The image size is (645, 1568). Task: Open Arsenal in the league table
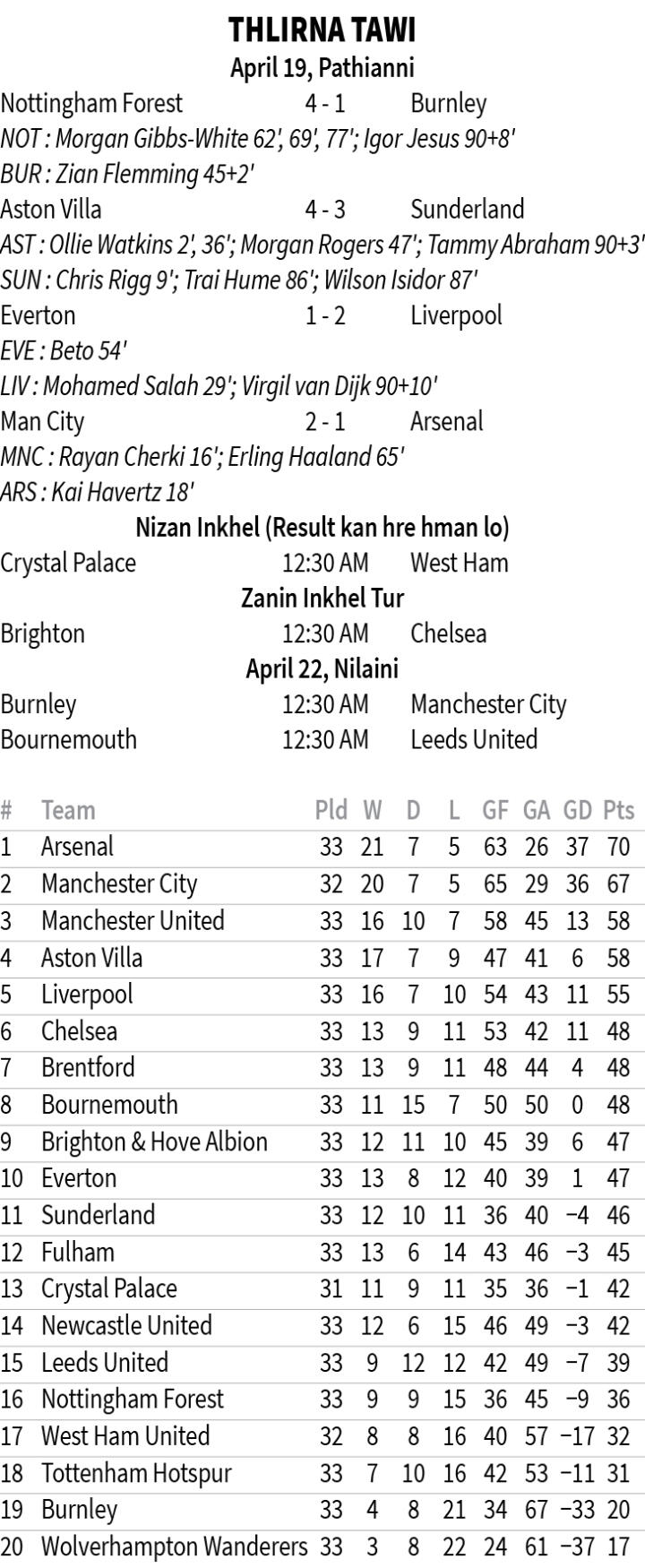78,847
